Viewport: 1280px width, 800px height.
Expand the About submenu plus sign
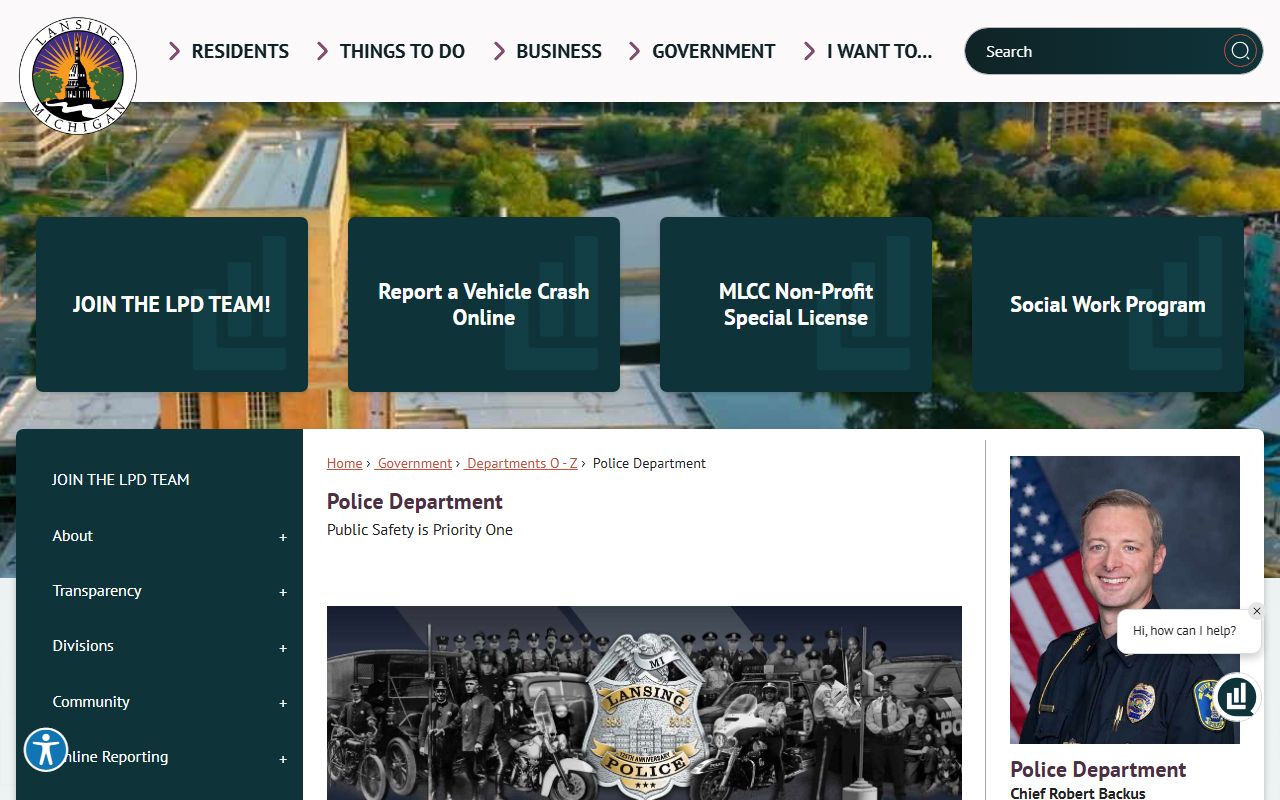[283, 537]
